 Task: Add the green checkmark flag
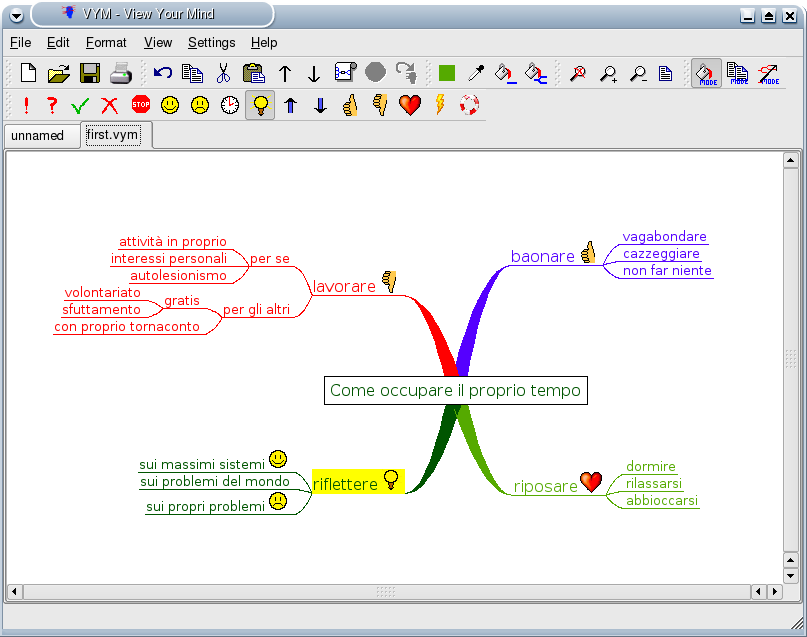(x=81, y=105)
